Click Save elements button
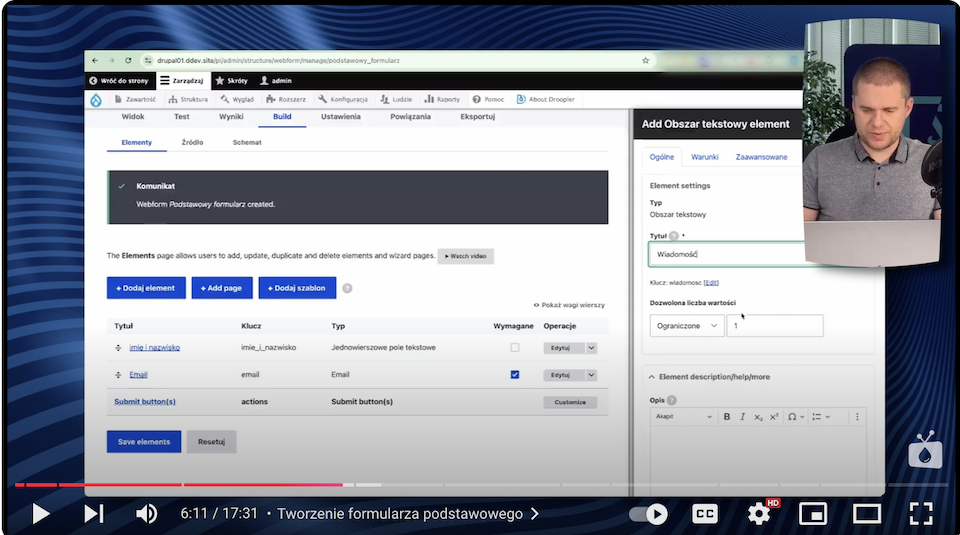The width and height of the screenshot is (960, 535). point(144,442)
